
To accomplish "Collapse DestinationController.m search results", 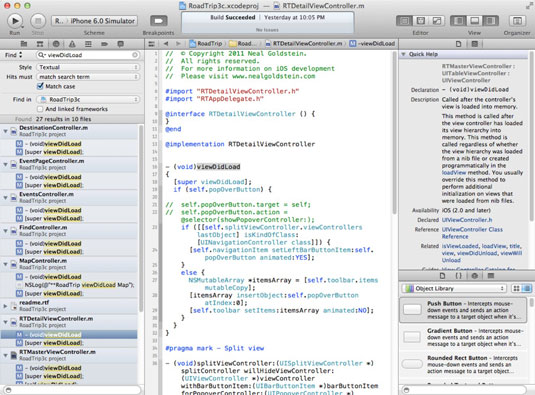I will pyautogui.click(x=5, y=131).
